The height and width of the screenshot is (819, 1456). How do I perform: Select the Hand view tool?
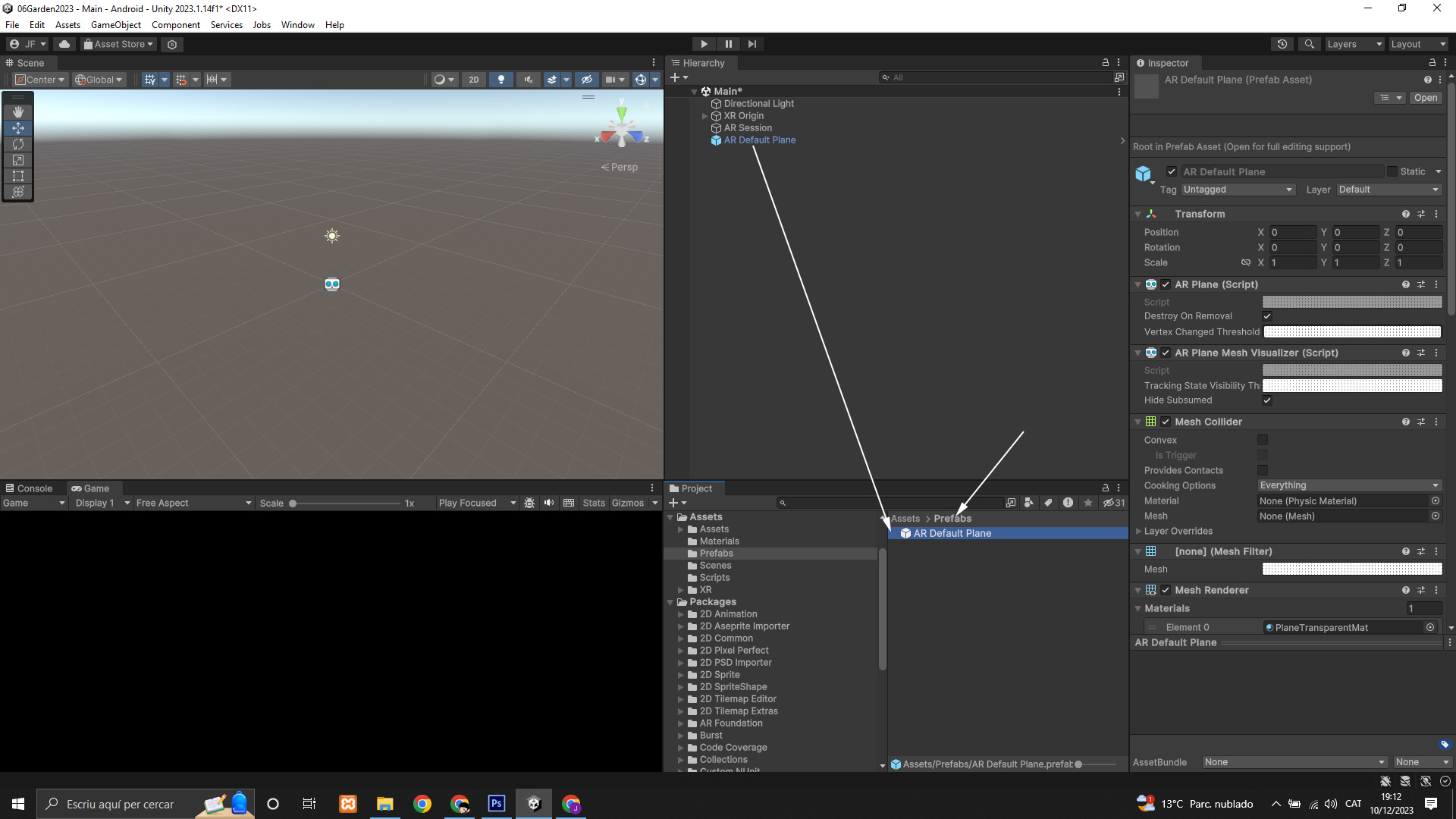pyautogui.click(x=18, y=111)
